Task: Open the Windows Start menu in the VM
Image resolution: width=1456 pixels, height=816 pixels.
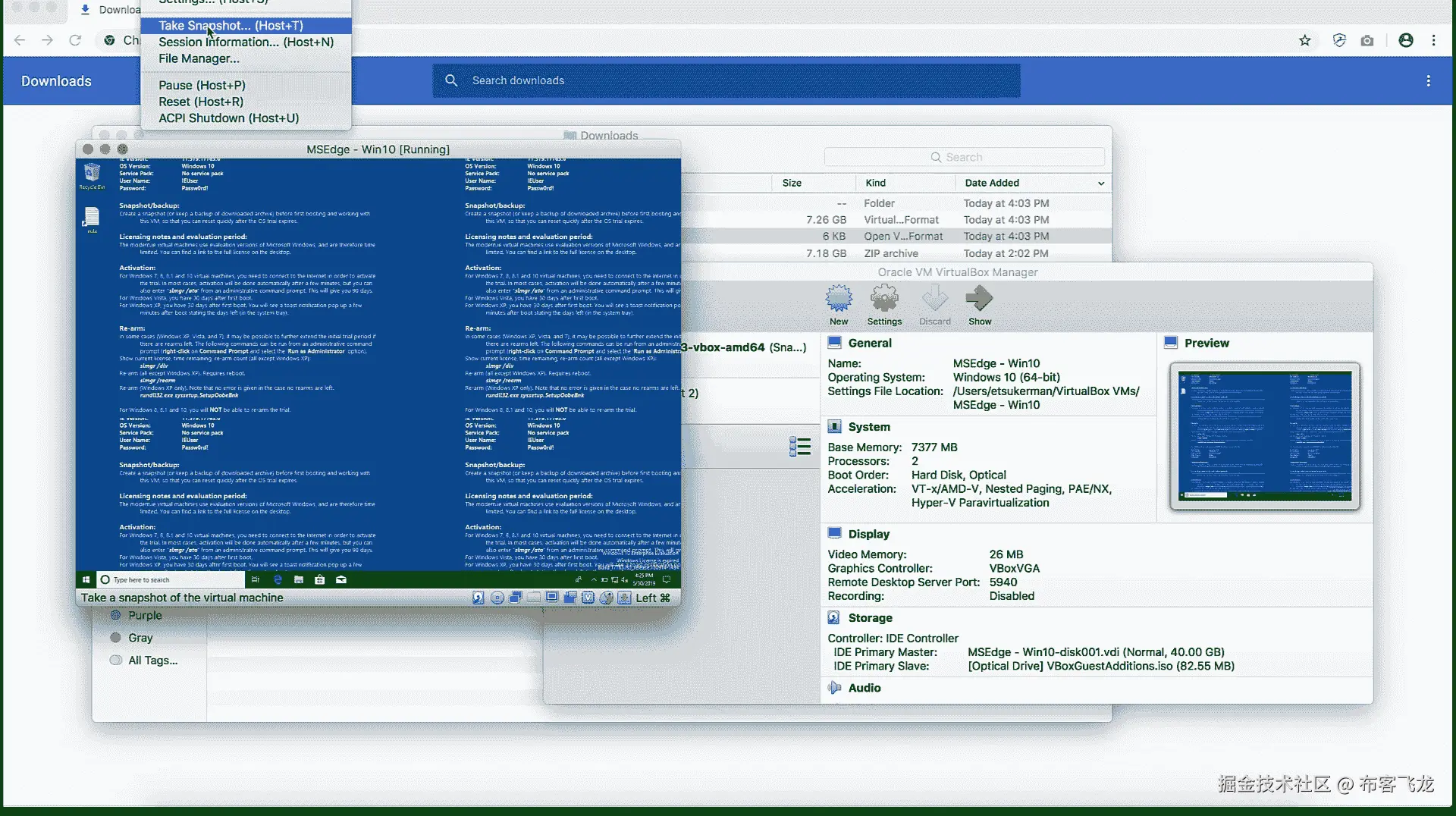Action: click(x=86, y=580)
